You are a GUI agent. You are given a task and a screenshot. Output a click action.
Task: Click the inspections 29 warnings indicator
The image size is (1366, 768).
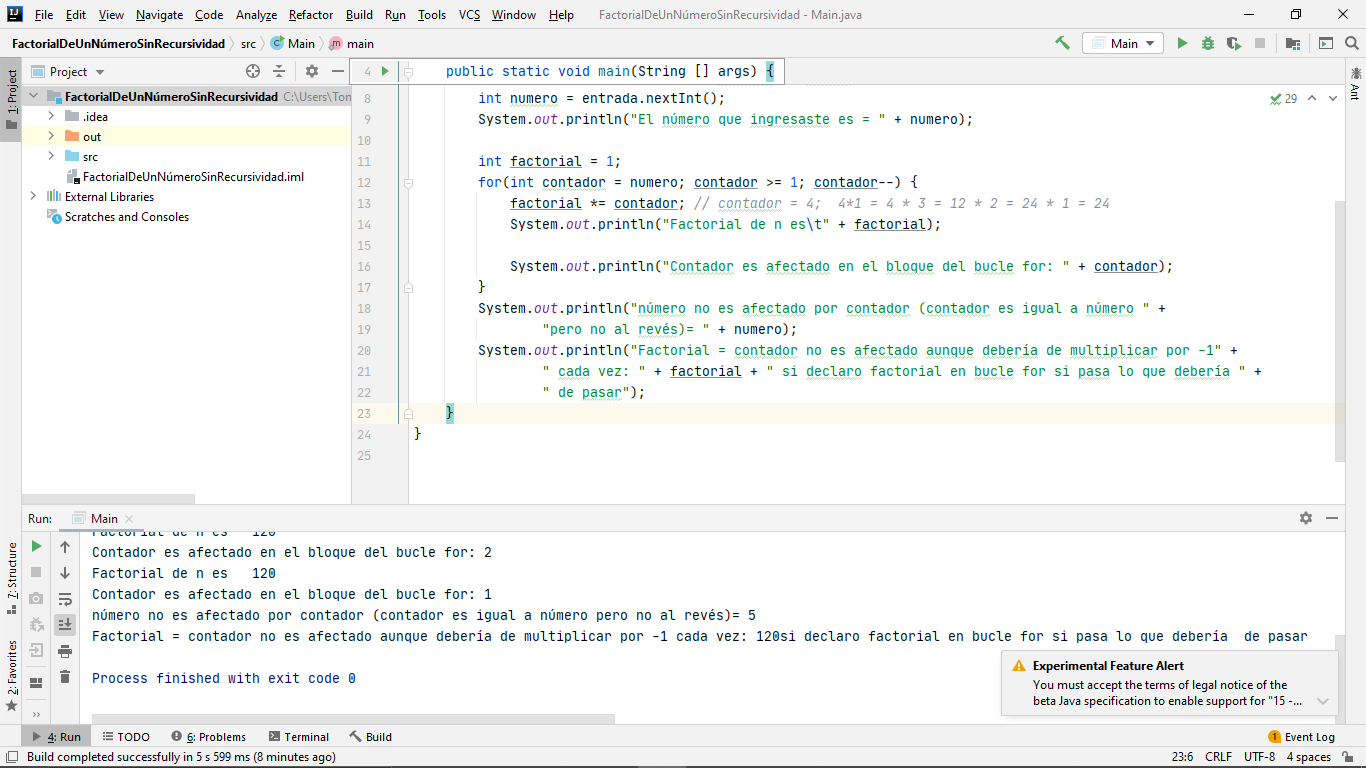1284,98
